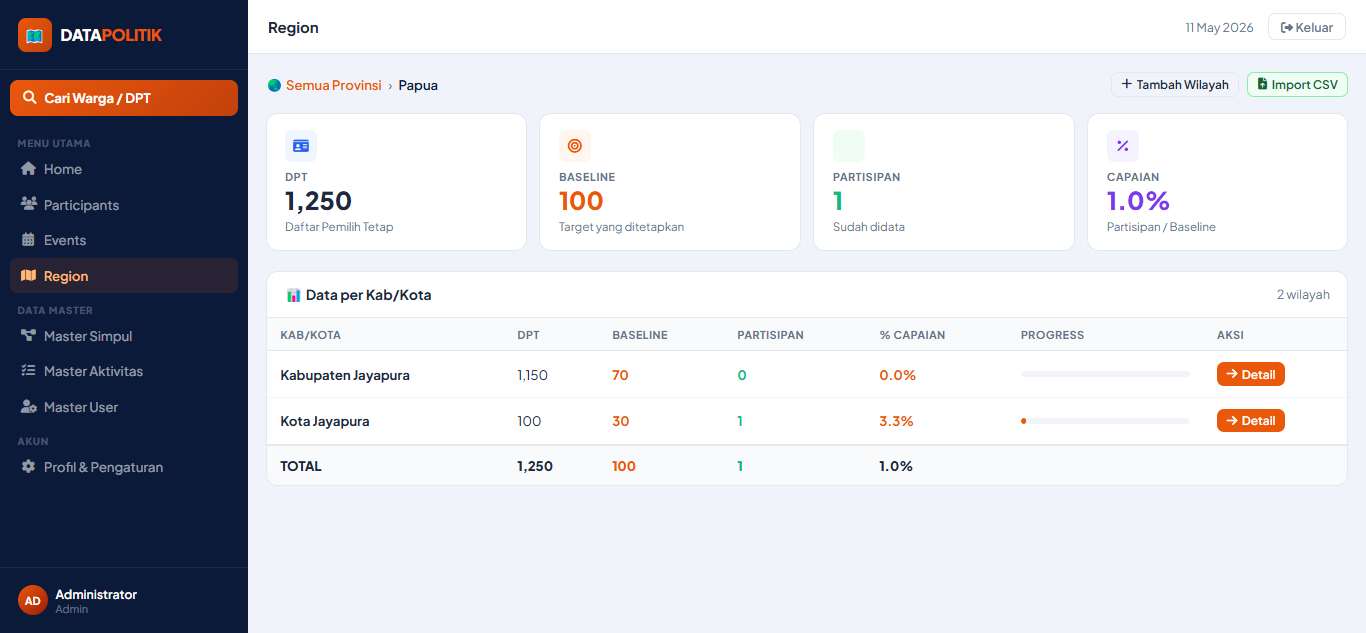The width and height of the screenshot is (1366, 633).
Task: Click the 1.0% Capaian card value
Action: coord(1138,201)
